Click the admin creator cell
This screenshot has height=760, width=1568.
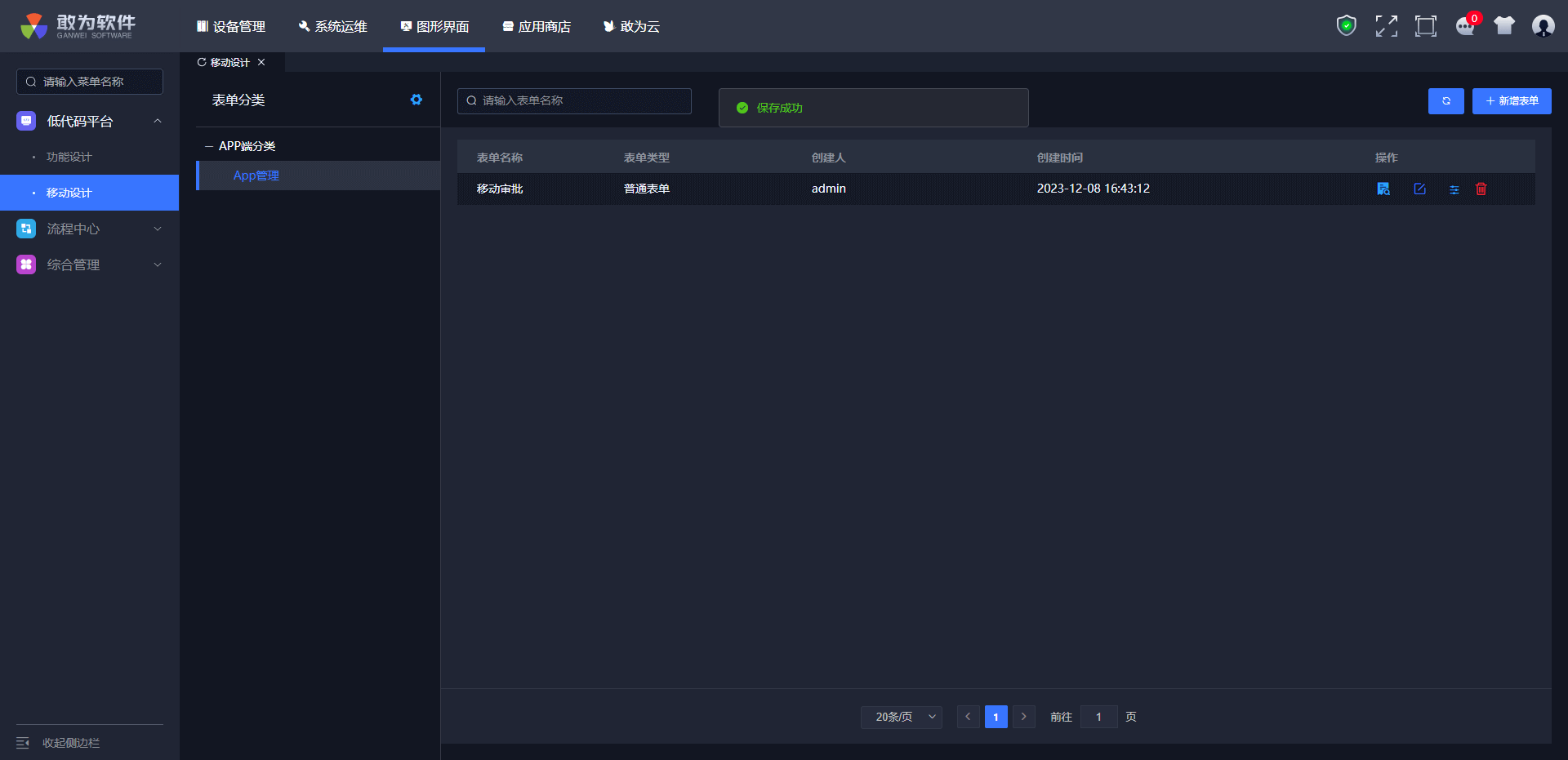pyautogui.click(x=829, y=189)
